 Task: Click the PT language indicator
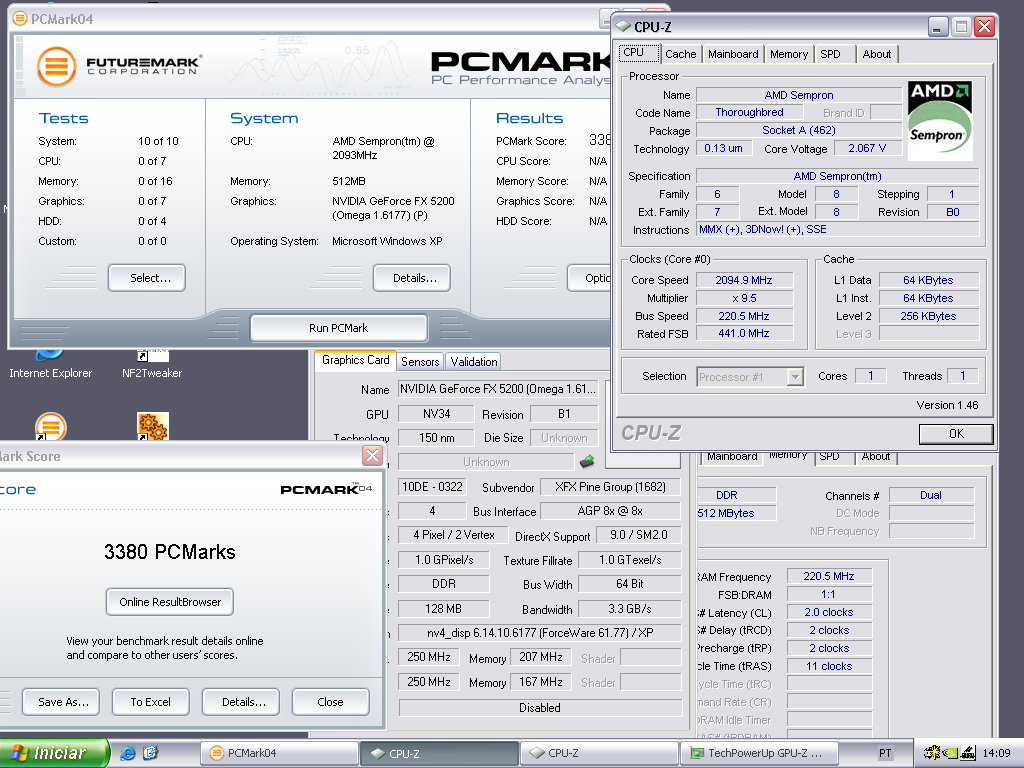885,753
